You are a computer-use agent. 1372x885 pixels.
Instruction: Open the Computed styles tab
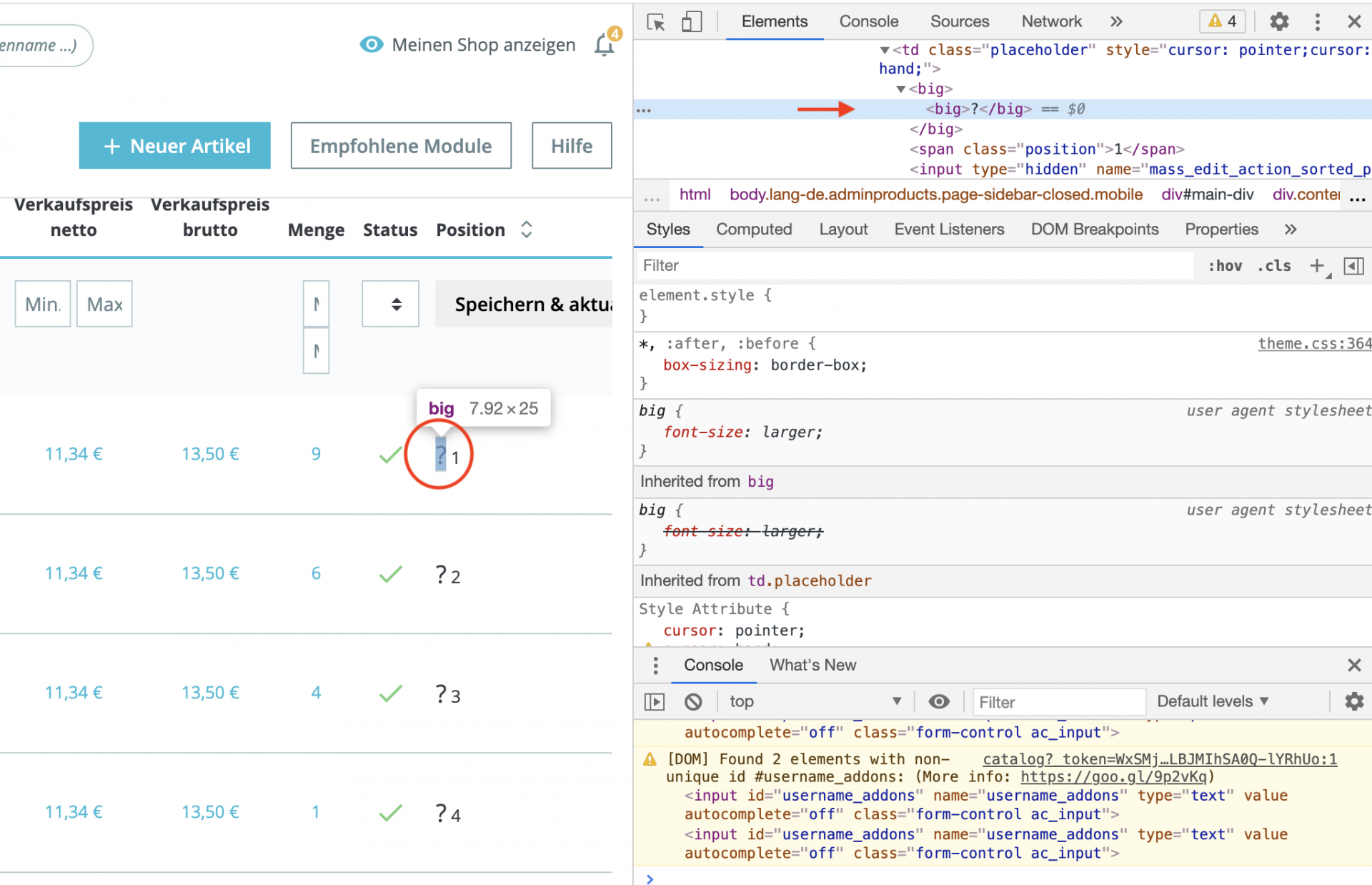[754, 229]
